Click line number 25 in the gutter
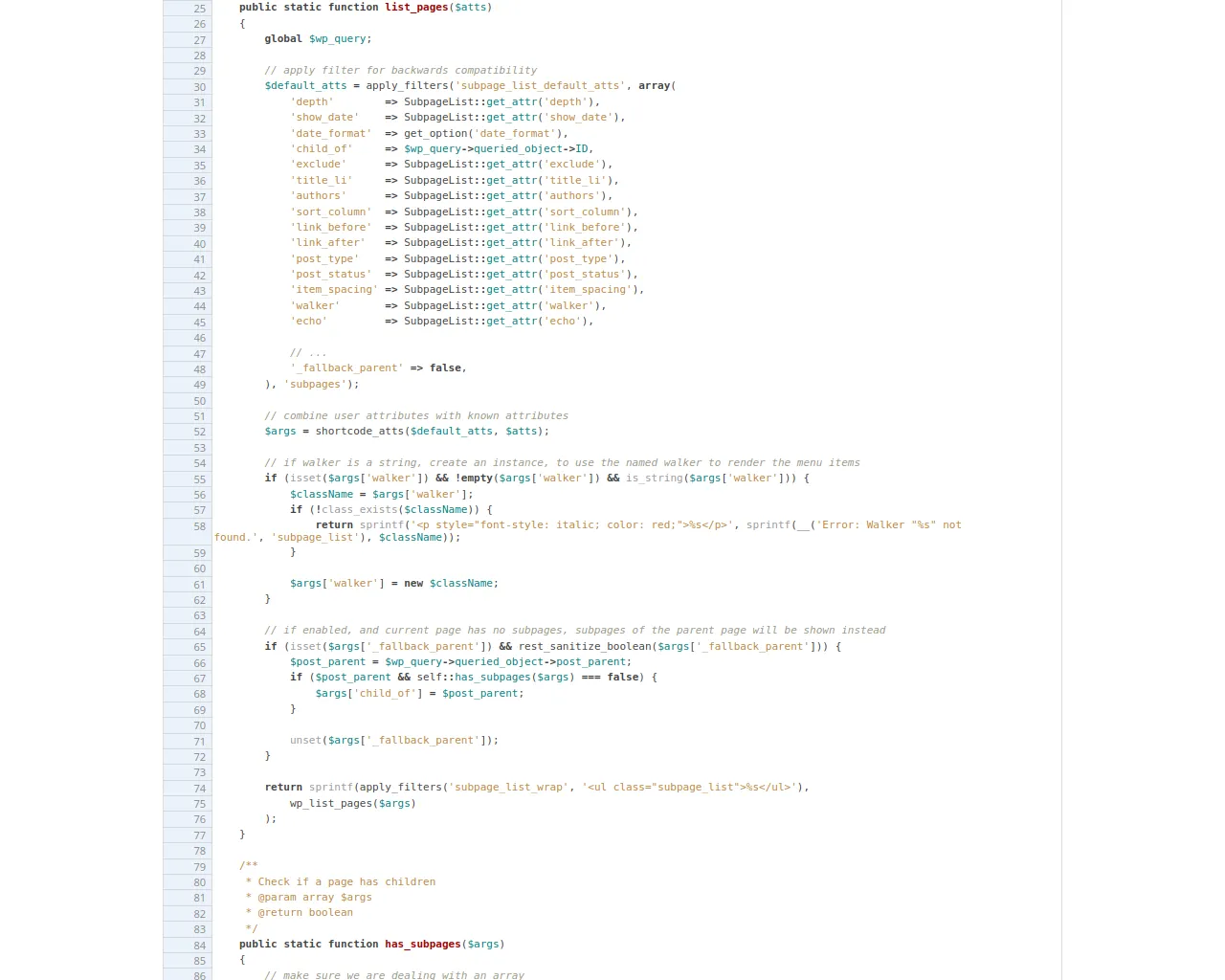 [199, 9]
